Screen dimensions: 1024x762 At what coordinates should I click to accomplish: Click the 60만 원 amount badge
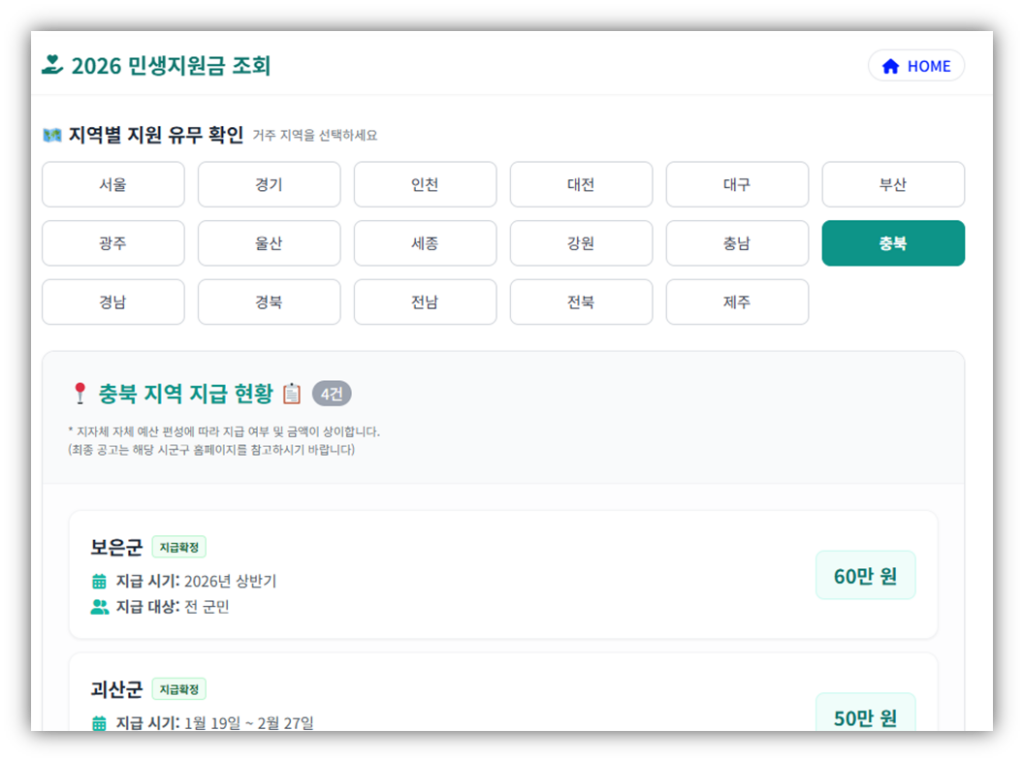click(x=865, y=576)
